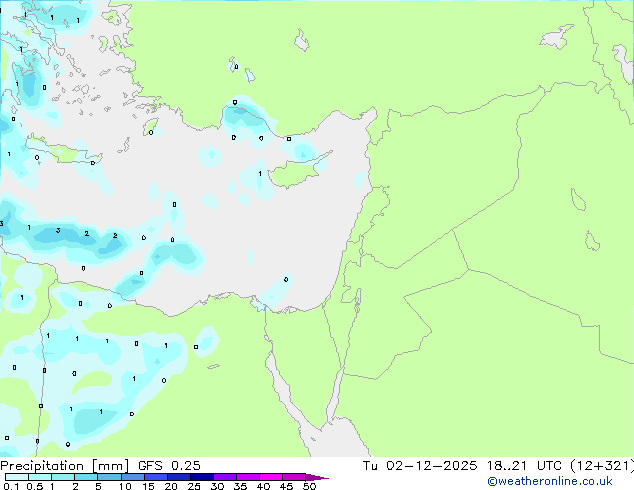Select the GFS 0.25 model label
The height and width of the screenshot is (490, 634).
(x=169, y=466)
